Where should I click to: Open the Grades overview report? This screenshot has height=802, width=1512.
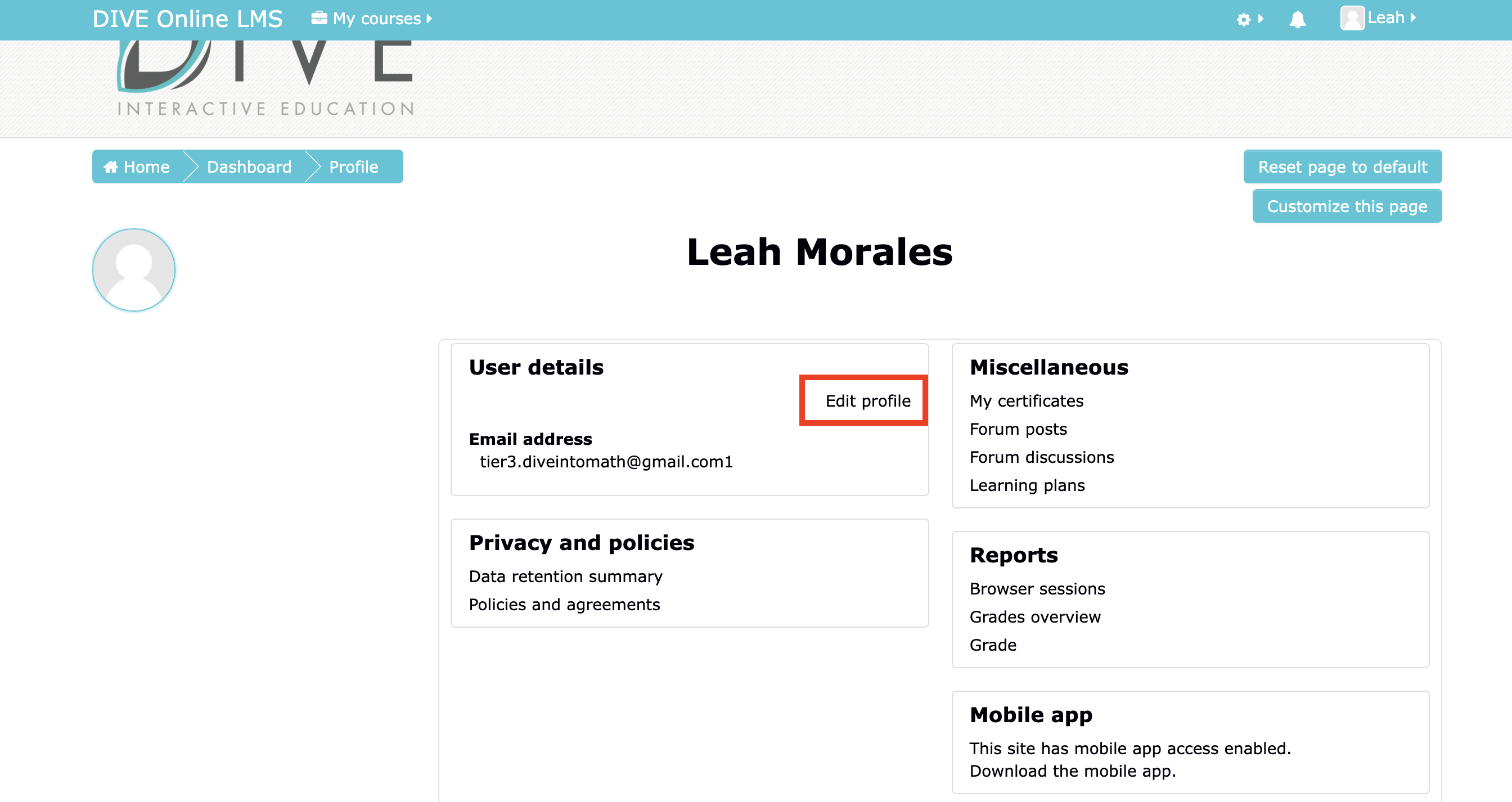(1035, 616)
